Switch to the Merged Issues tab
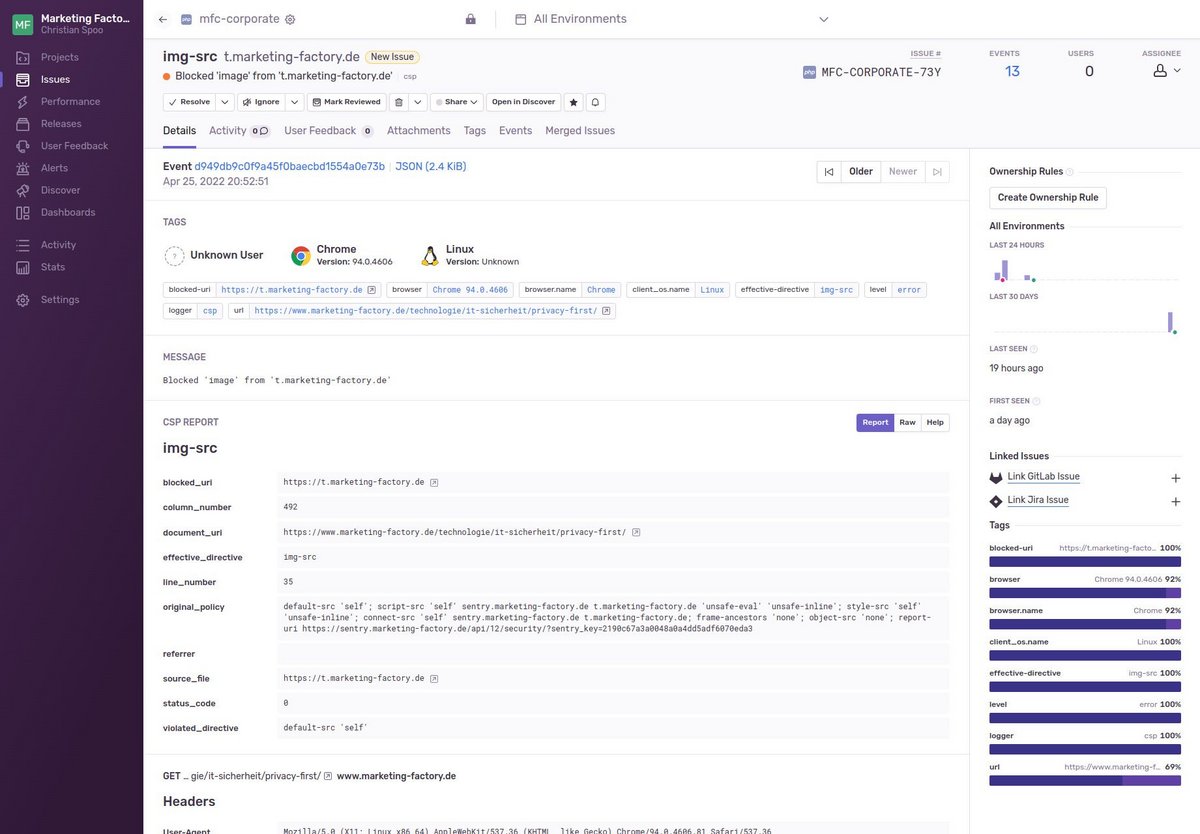The image size is (1200, 834). tap(579, 131)
